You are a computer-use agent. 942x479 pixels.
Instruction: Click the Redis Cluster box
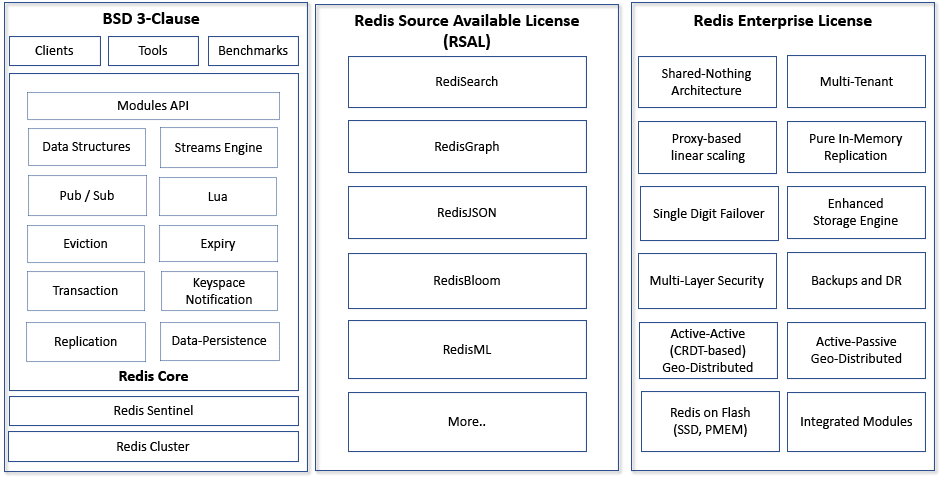[153, 447]
